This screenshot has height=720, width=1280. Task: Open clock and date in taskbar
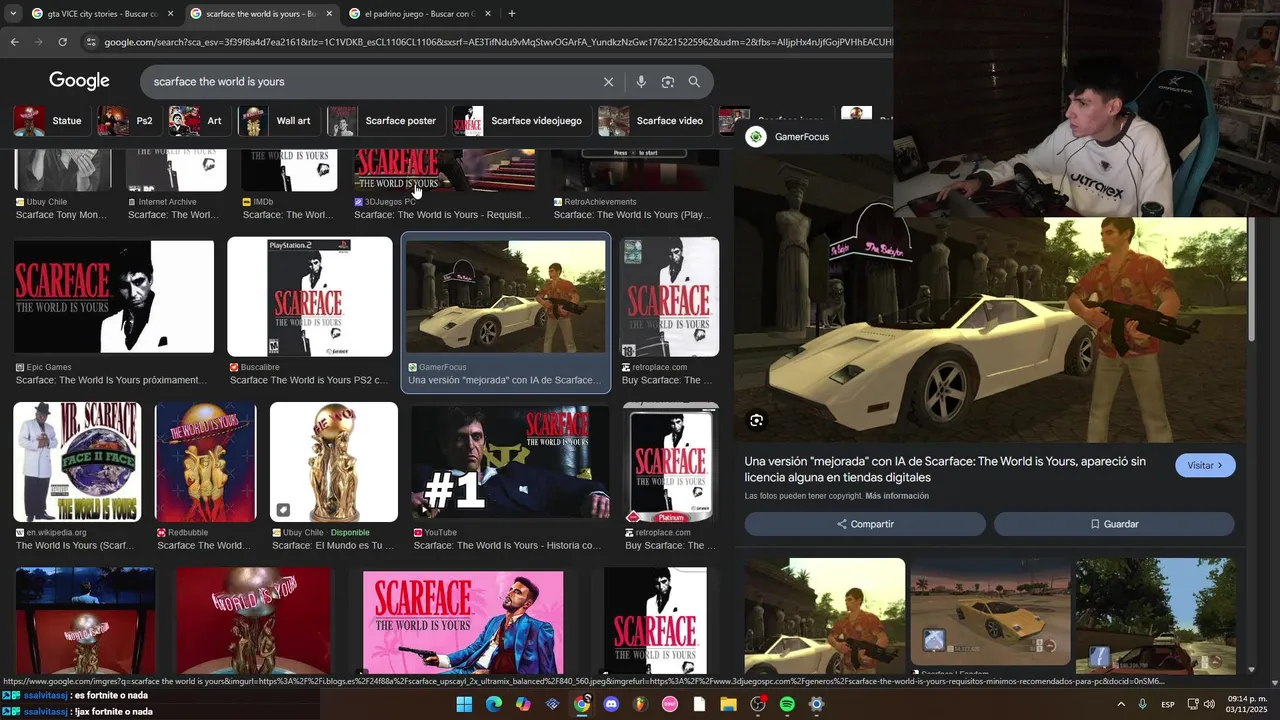[x=1247, y=705]
